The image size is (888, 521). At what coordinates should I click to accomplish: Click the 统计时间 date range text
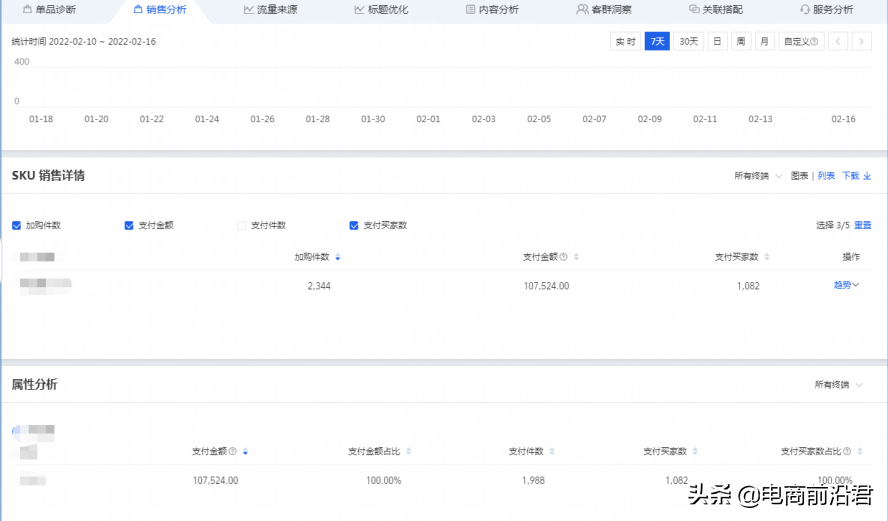click(84, 41)
